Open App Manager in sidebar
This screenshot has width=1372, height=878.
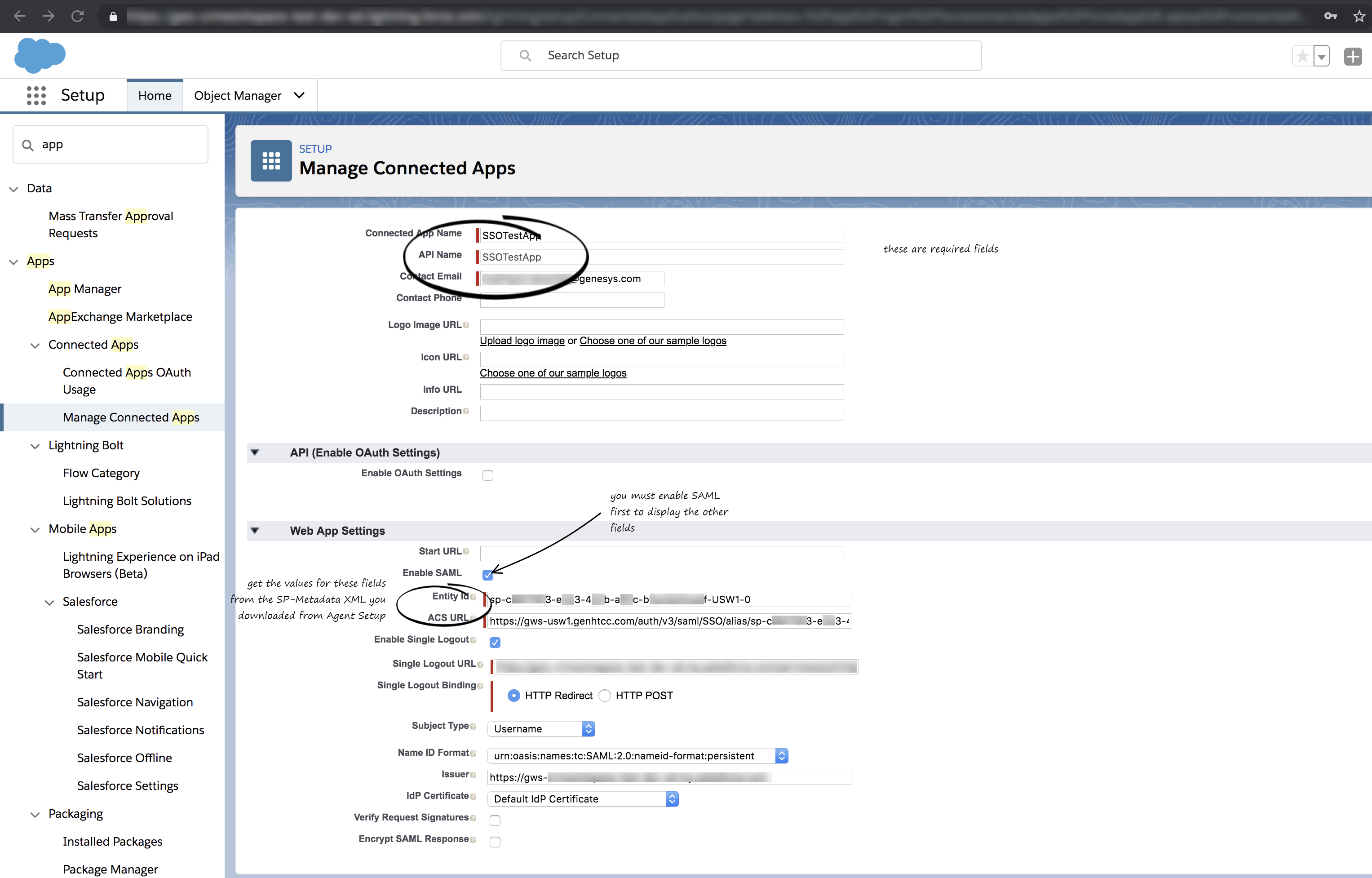(85, 289)
